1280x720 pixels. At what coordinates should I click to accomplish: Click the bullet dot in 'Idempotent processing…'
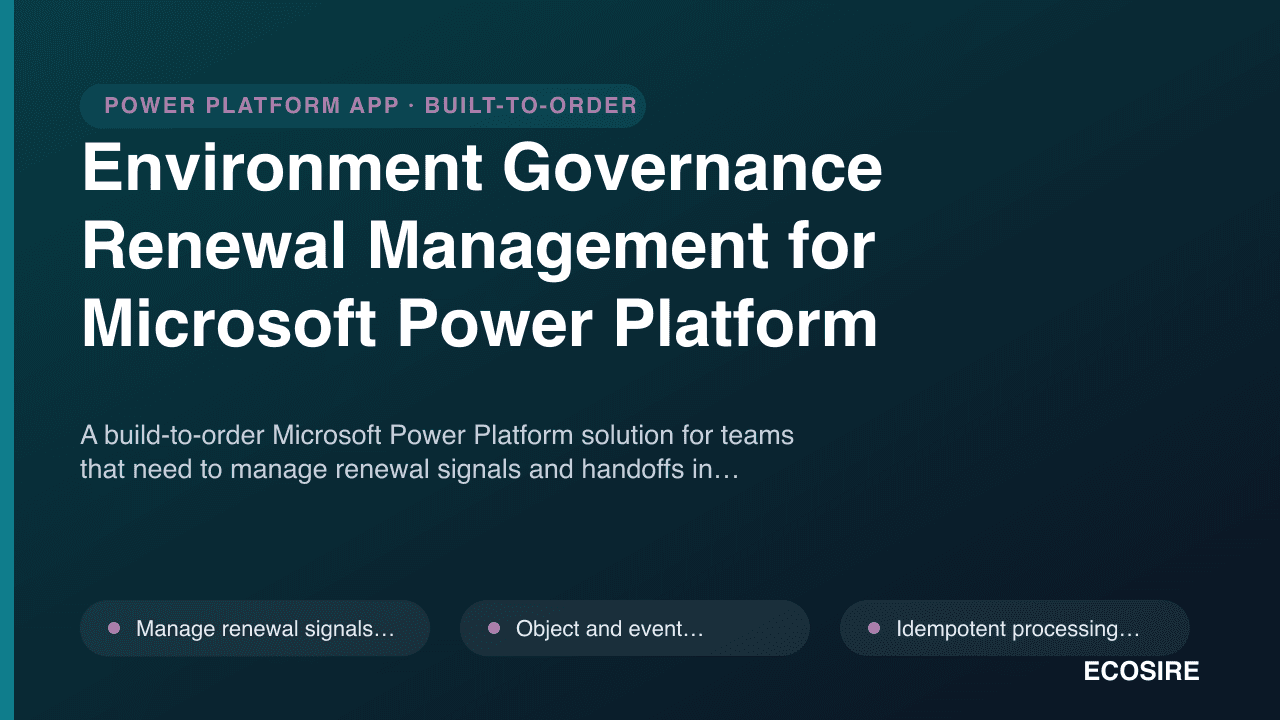(874, 628)
